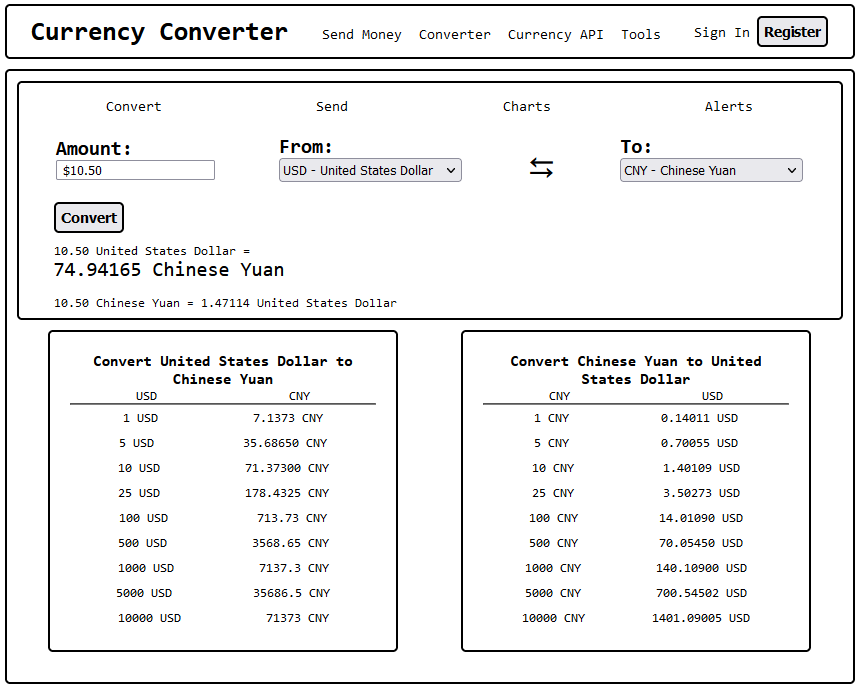Switch to the Charts tab

pyautogui.click(x=526, y=107)
